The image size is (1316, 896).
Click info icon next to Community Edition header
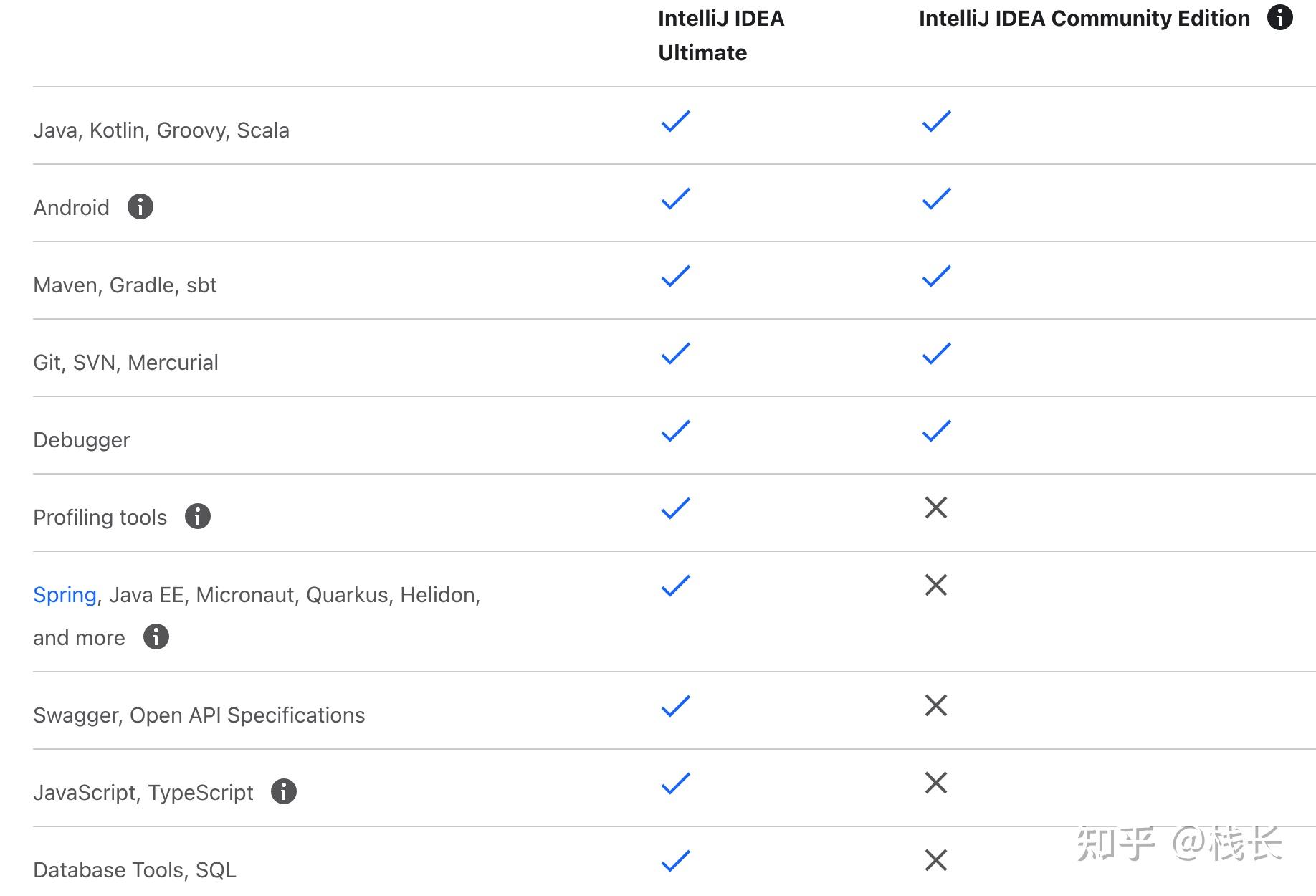(x=1279, y=17)
